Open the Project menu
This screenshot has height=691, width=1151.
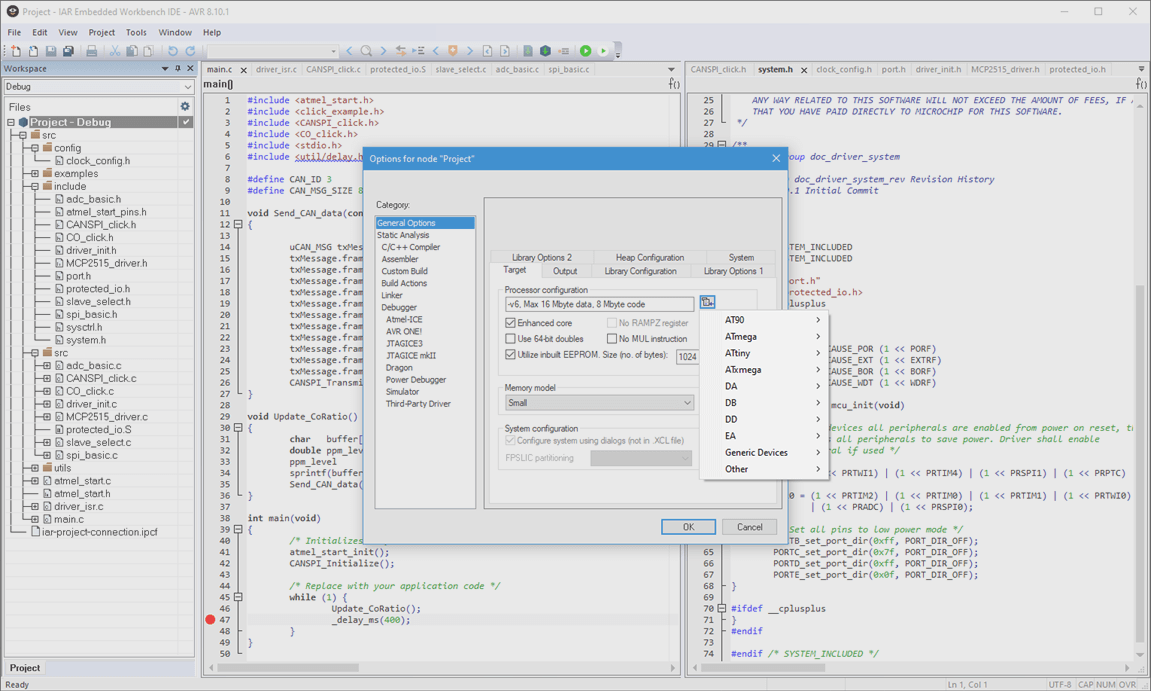[x=101, y=32]
